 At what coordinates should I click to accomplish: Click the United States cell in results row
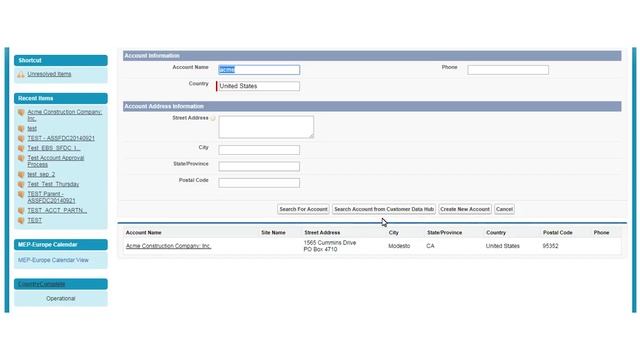click(502, 246)
